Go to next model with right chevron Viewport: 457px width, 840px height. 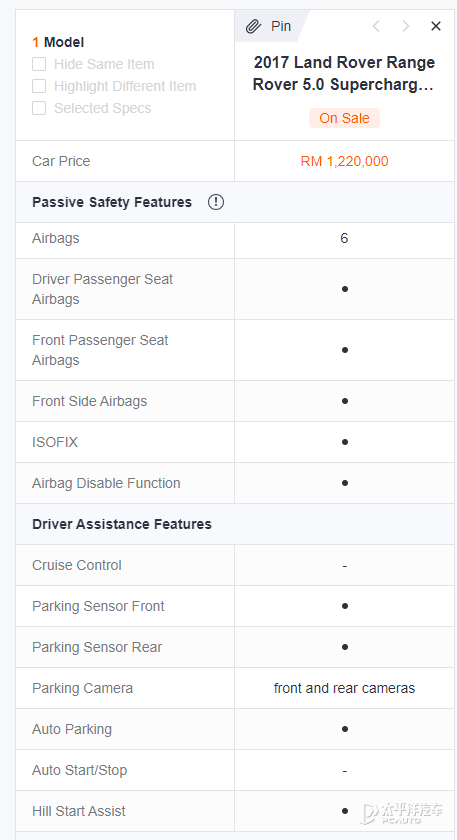[406, 26]
